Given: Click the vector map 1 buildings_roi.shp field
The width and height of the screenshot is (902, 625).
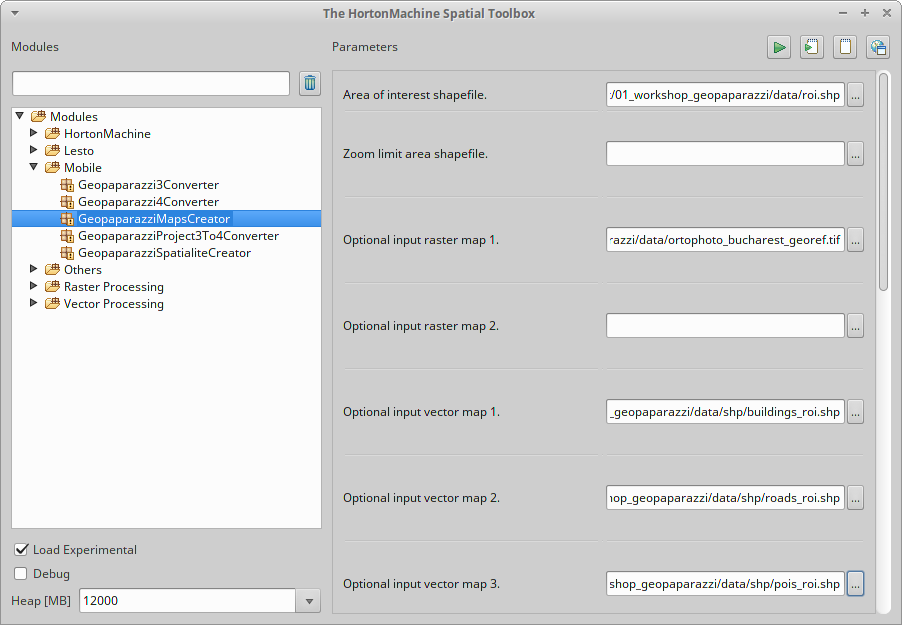Looking at the screenshot, I should tap(725, 412).
